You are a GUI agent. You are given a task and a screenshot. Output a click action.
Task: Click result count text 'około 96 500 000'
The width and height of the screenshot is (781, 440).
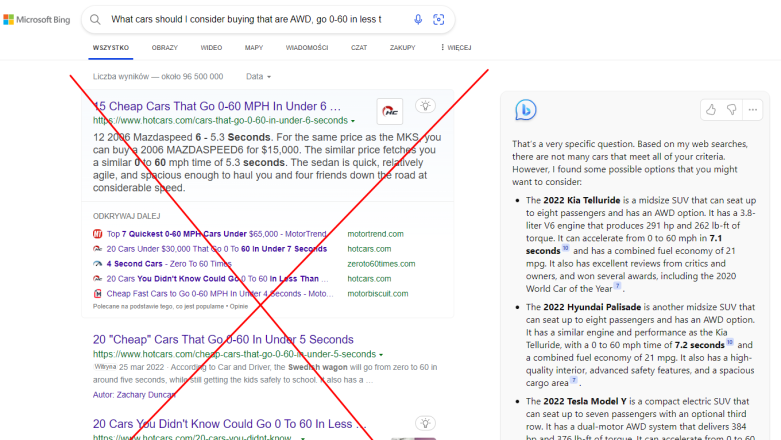tap(192, 76)
